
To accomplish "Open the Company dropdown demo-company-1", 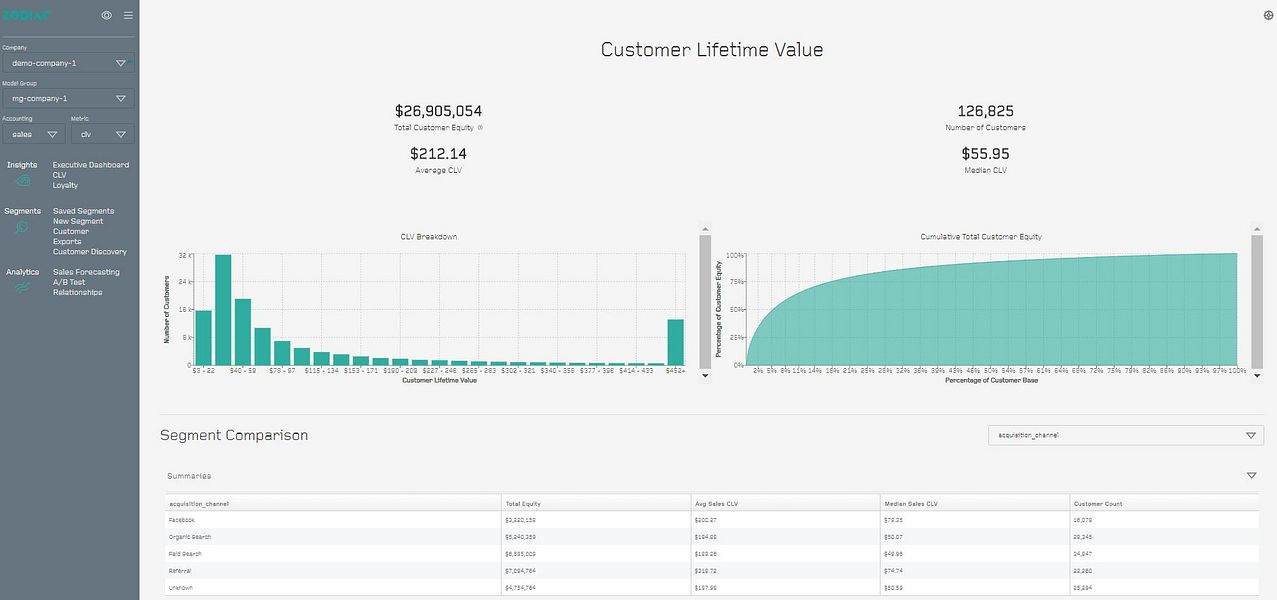I will 68,63.
